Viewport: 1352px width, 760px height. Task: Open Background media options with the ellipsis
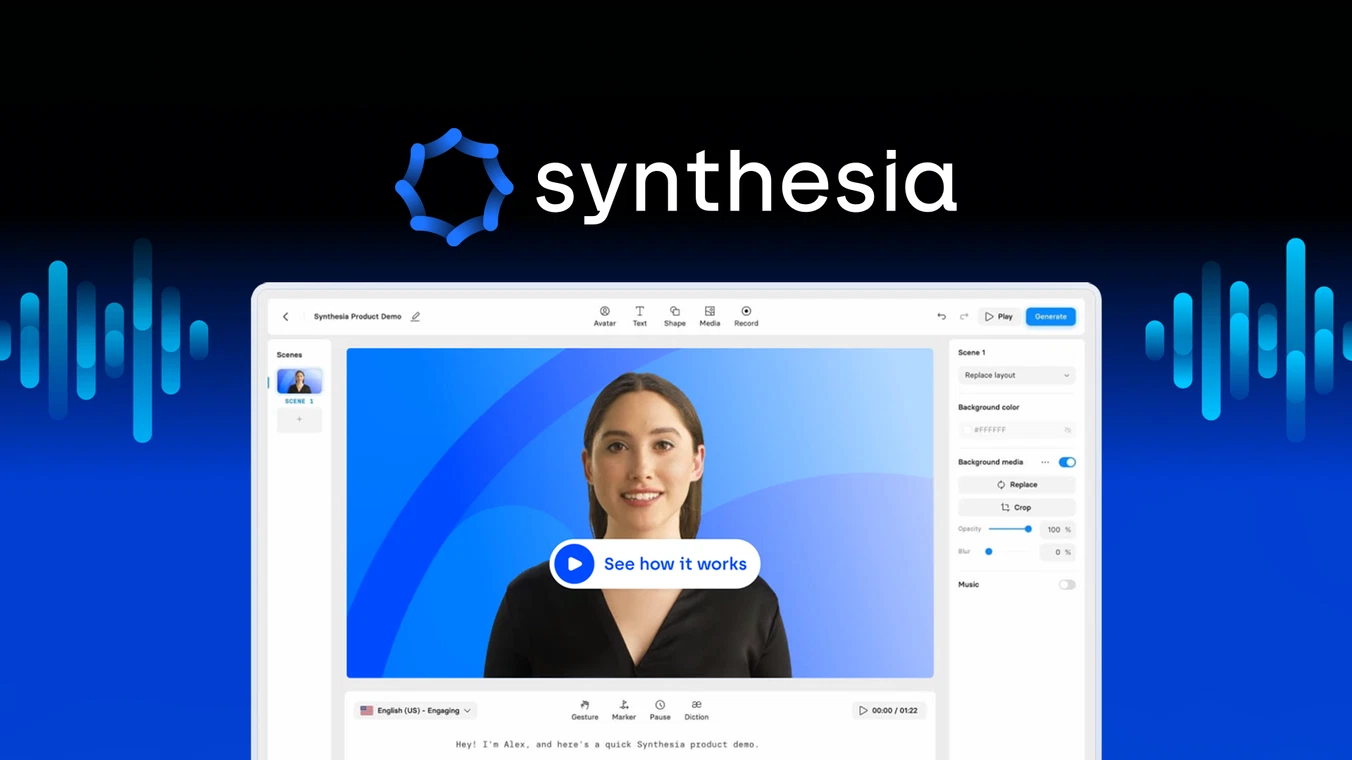[1045, 462]
